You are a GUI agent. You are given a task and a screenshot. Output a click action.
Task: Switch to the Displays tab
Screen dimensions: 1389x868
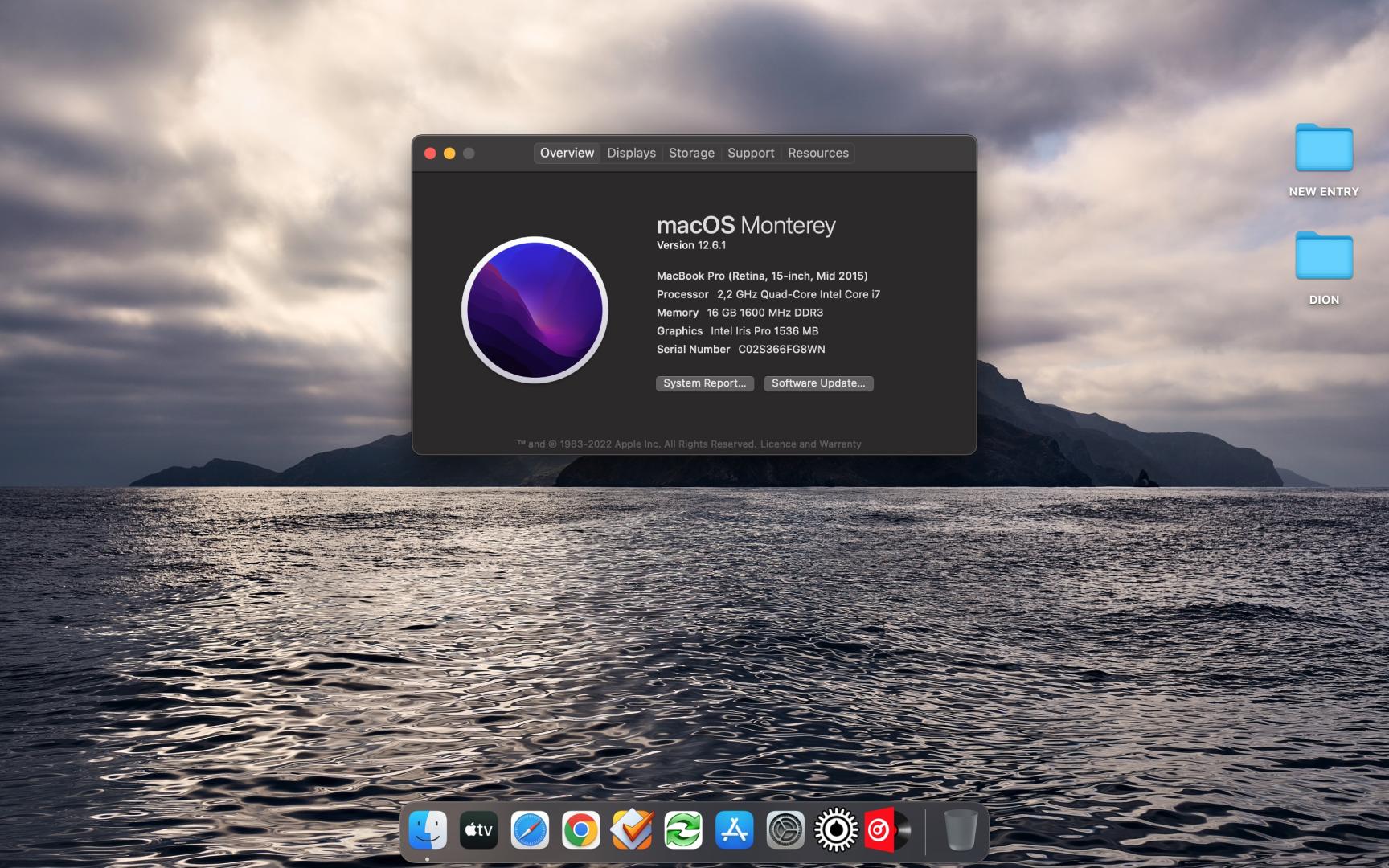pyautogui.click(x=631, y=153)
